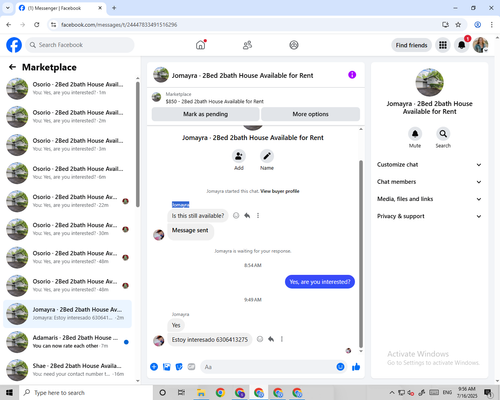Attach a file with the photo icon

pos(166,367)
